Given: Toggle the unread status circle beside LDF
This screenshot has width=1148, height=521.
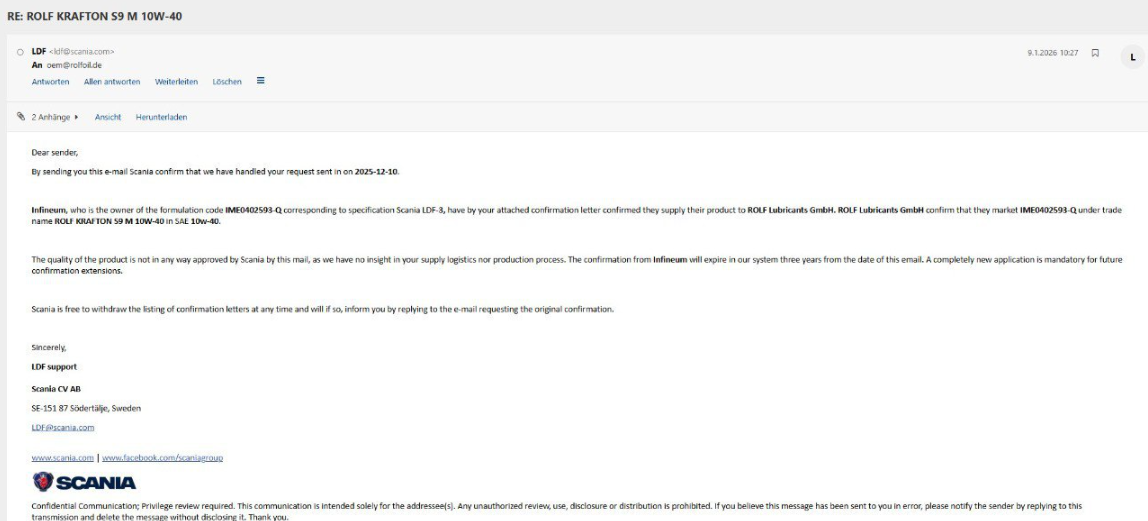Looking at the screenshot, I should [20, 52].
